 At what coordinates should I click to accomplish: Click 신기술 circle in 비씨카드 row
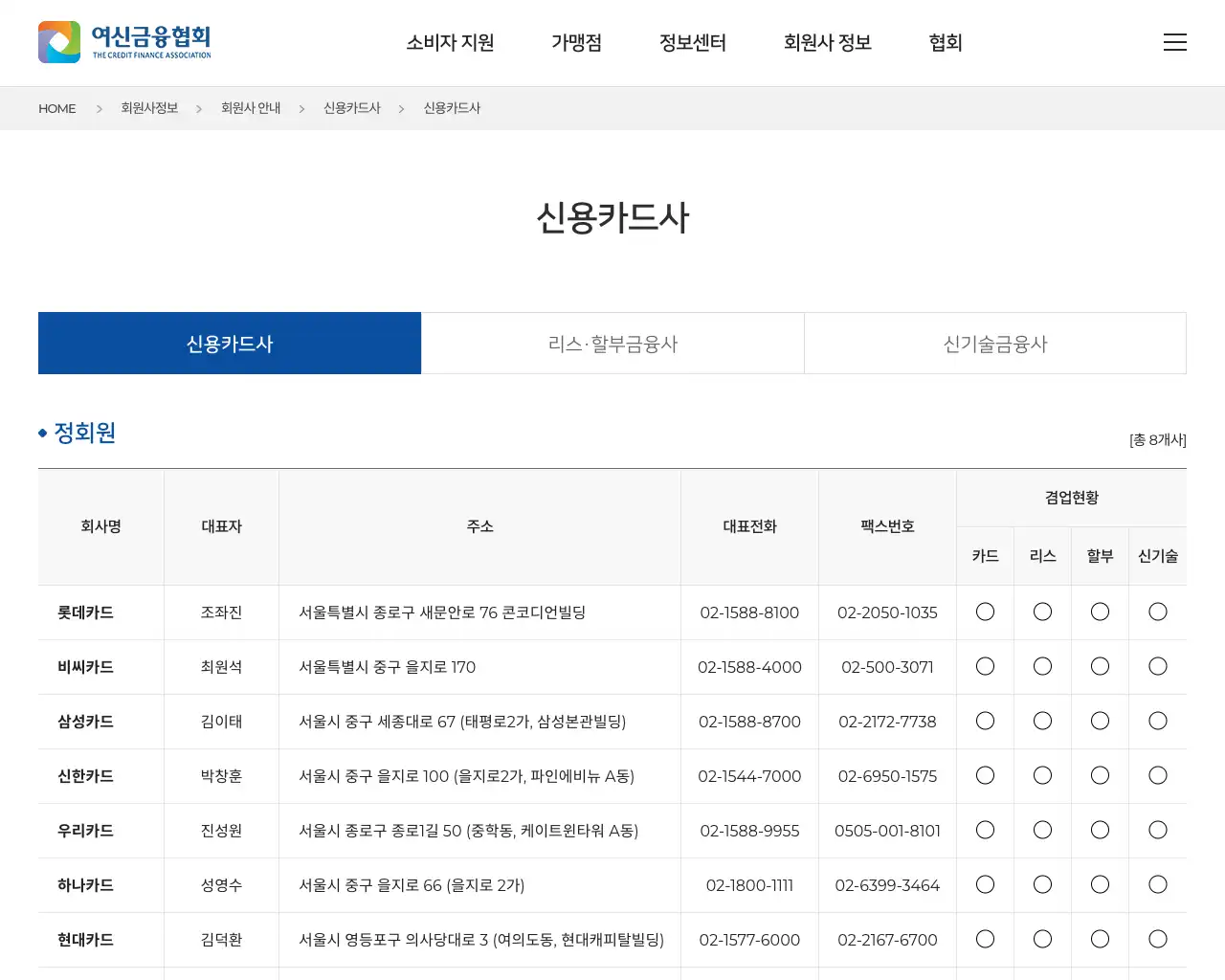[x=1158, y=666]
